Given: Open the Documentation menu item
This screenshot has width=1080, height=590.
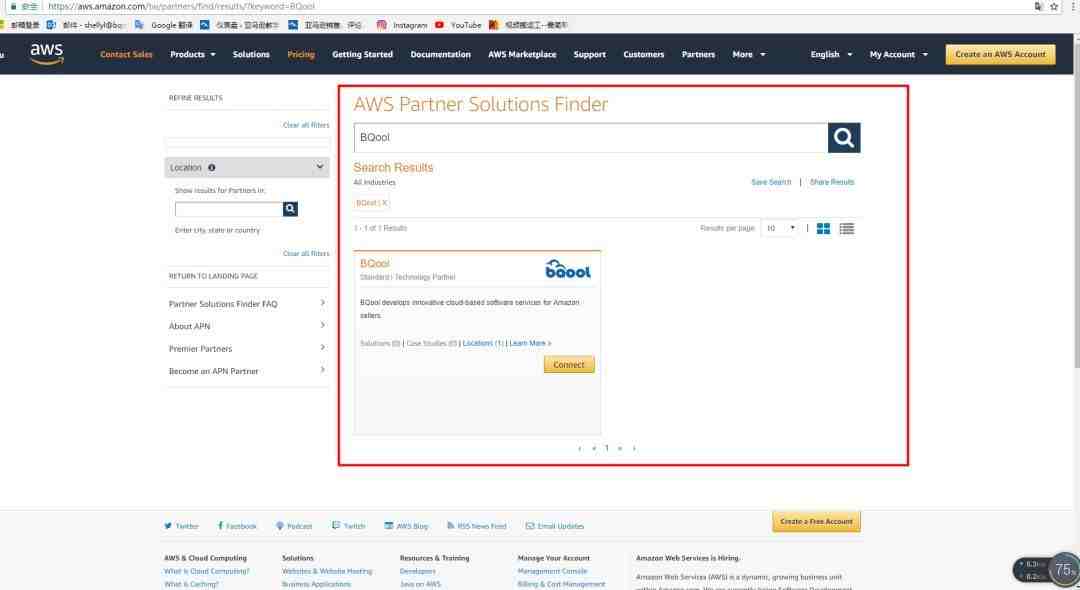Looking at the screenshot, I should (440, 54).
